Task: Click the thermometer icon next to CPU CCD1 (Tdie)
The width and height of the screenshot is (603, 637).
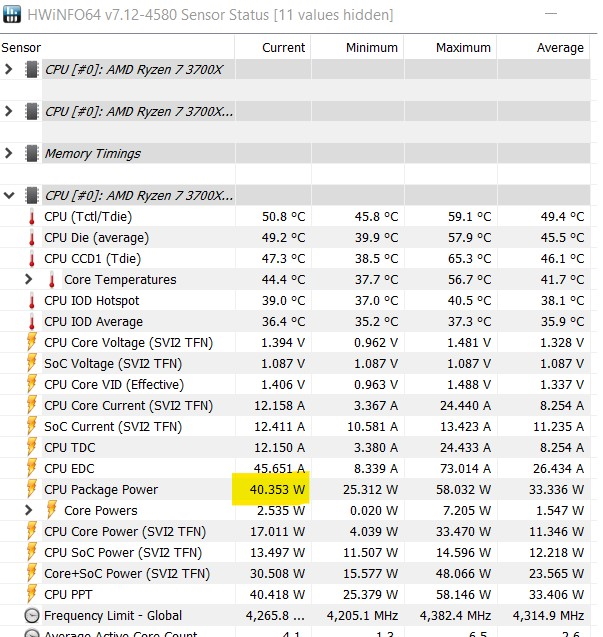Action: [32, 259]
